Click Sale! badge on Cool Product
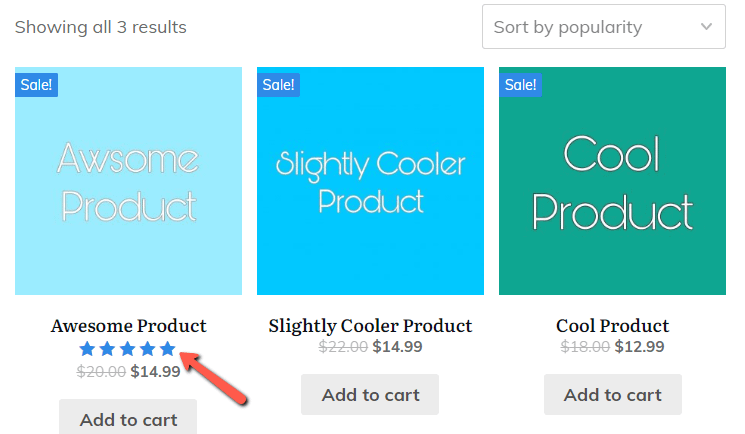Image resolution: width=745 pixels, height=434 pixels. tap(520, 85)
